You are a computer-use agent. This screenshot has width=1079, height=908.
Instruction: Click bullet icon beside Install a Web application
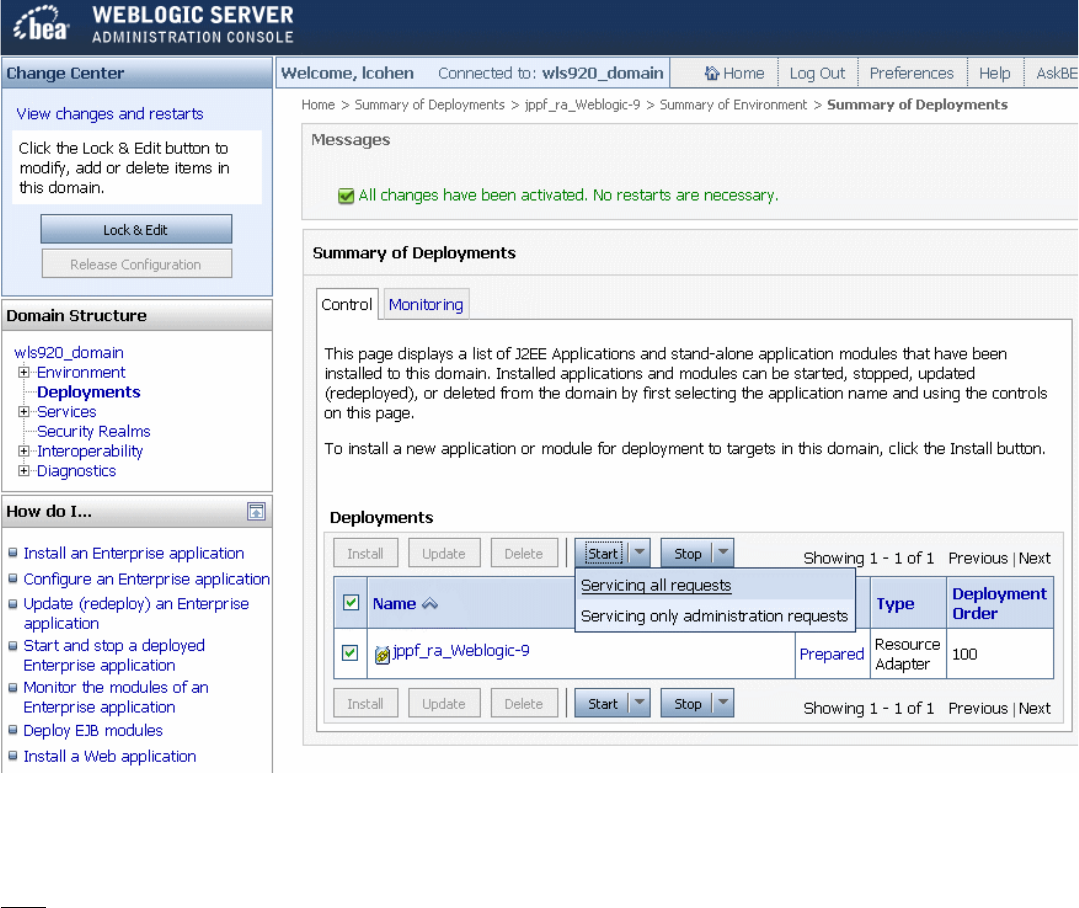pos(12,755)
